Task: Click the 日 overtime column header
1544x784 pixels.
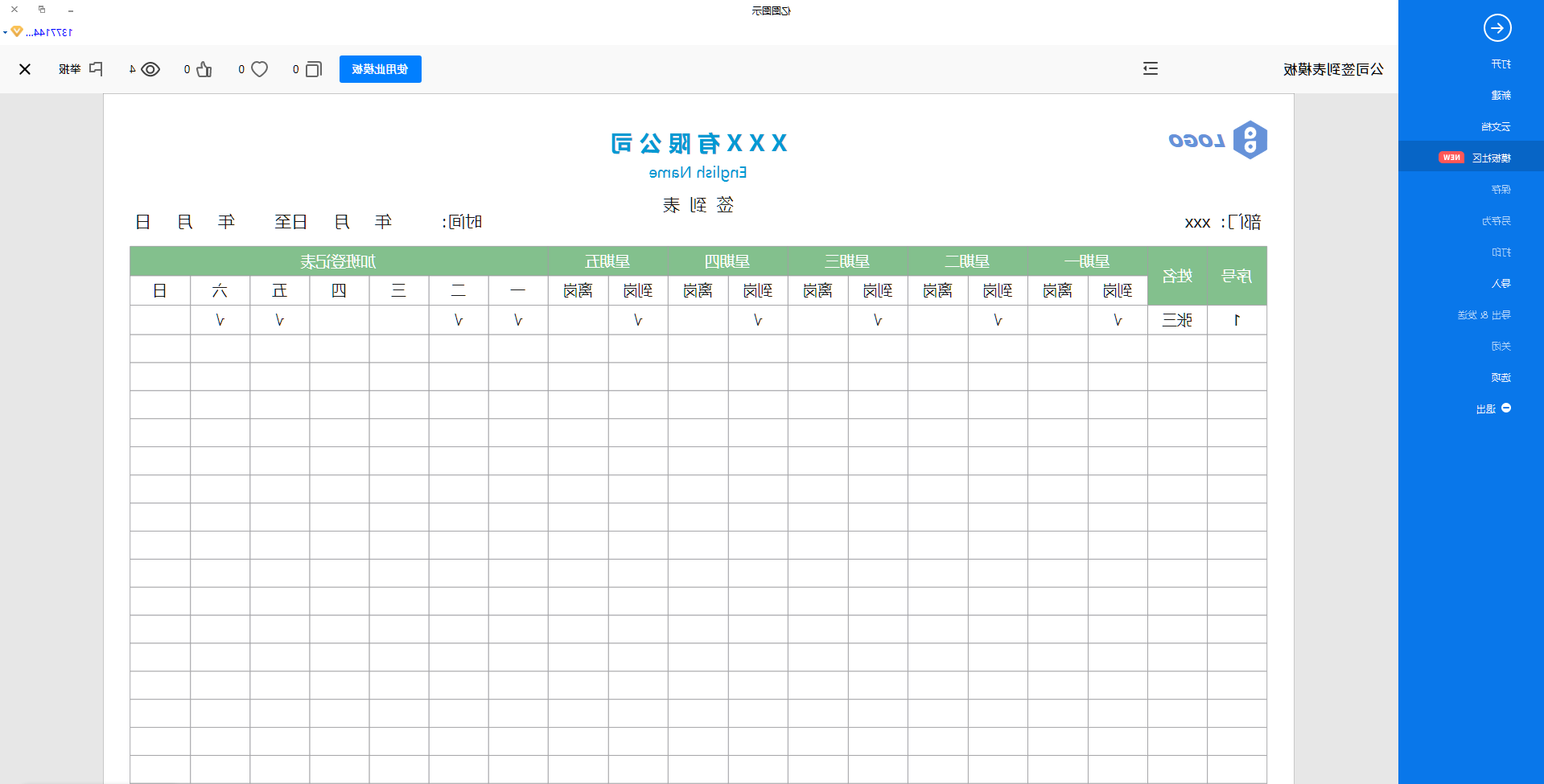Action: pos(160,291)
